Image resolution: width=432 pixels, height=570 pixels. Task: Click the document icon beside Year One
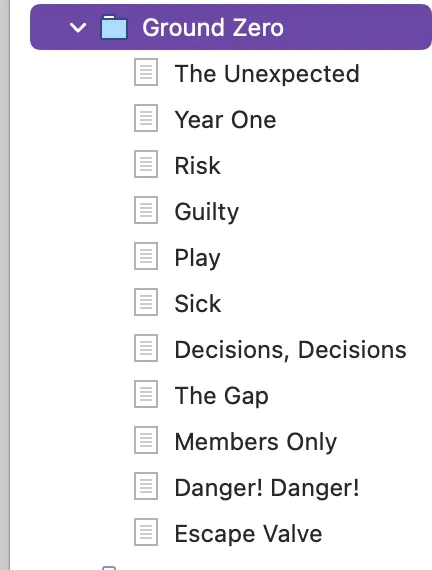coord(146,118)
